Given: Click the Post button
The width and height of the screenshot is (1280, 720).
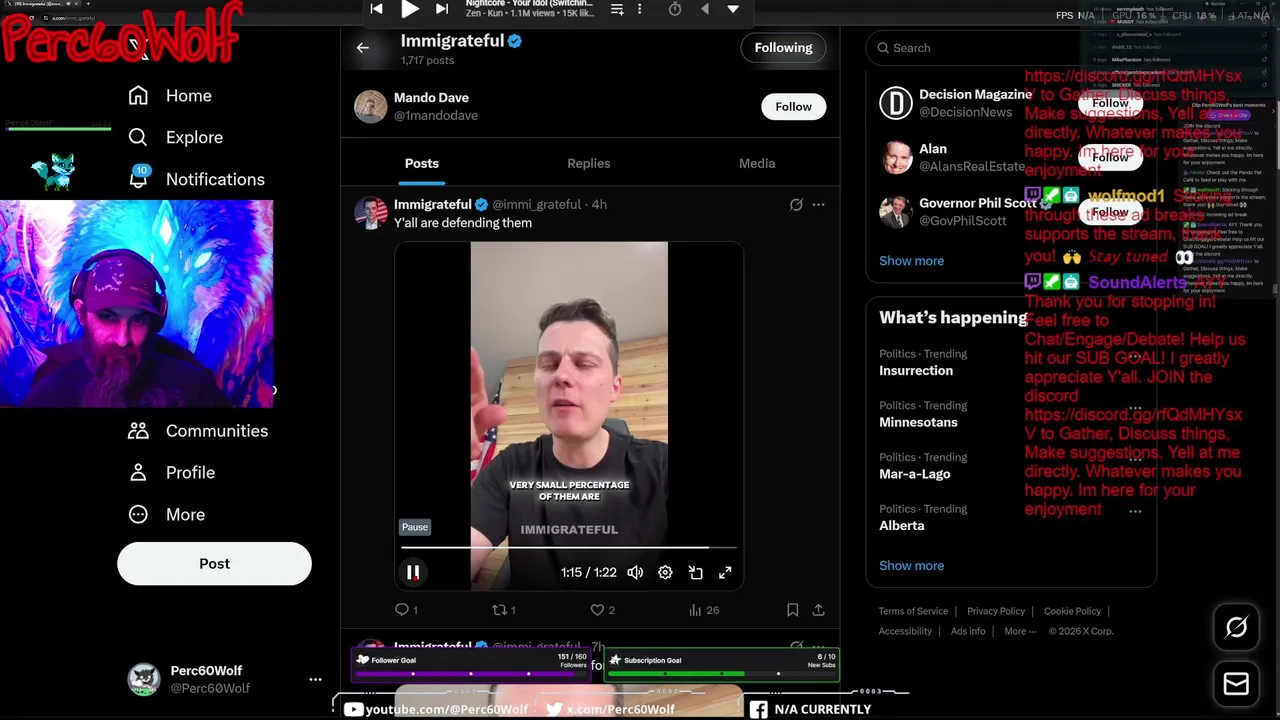Looking at the screenshot, I should 214,564.
